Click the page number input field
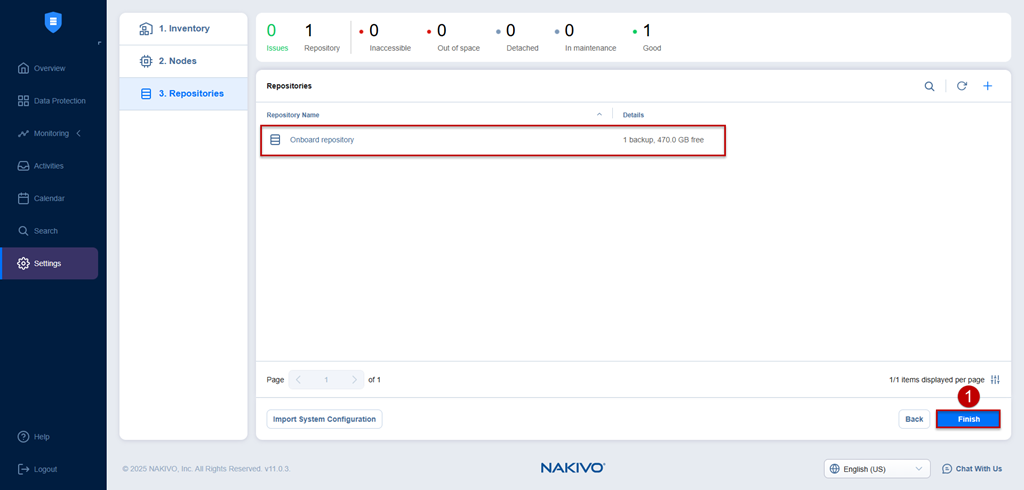The height and width of the screenshot is (490, 1024). point(327,380)
